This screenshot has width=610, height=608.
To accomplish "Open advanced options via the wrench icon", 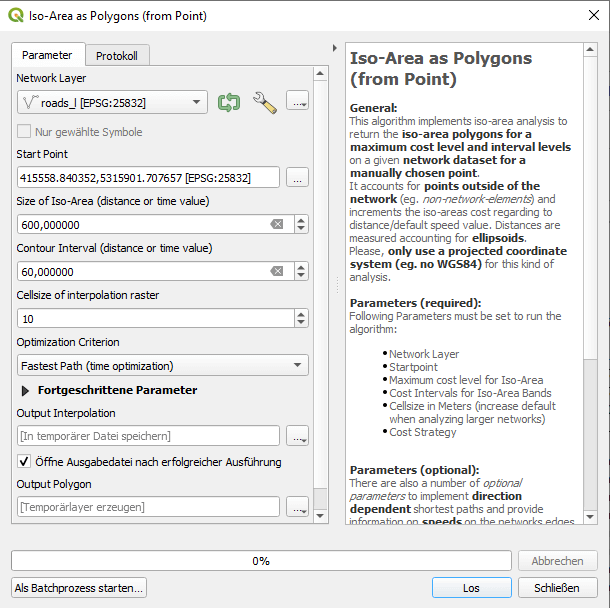I will click(264, 102).
